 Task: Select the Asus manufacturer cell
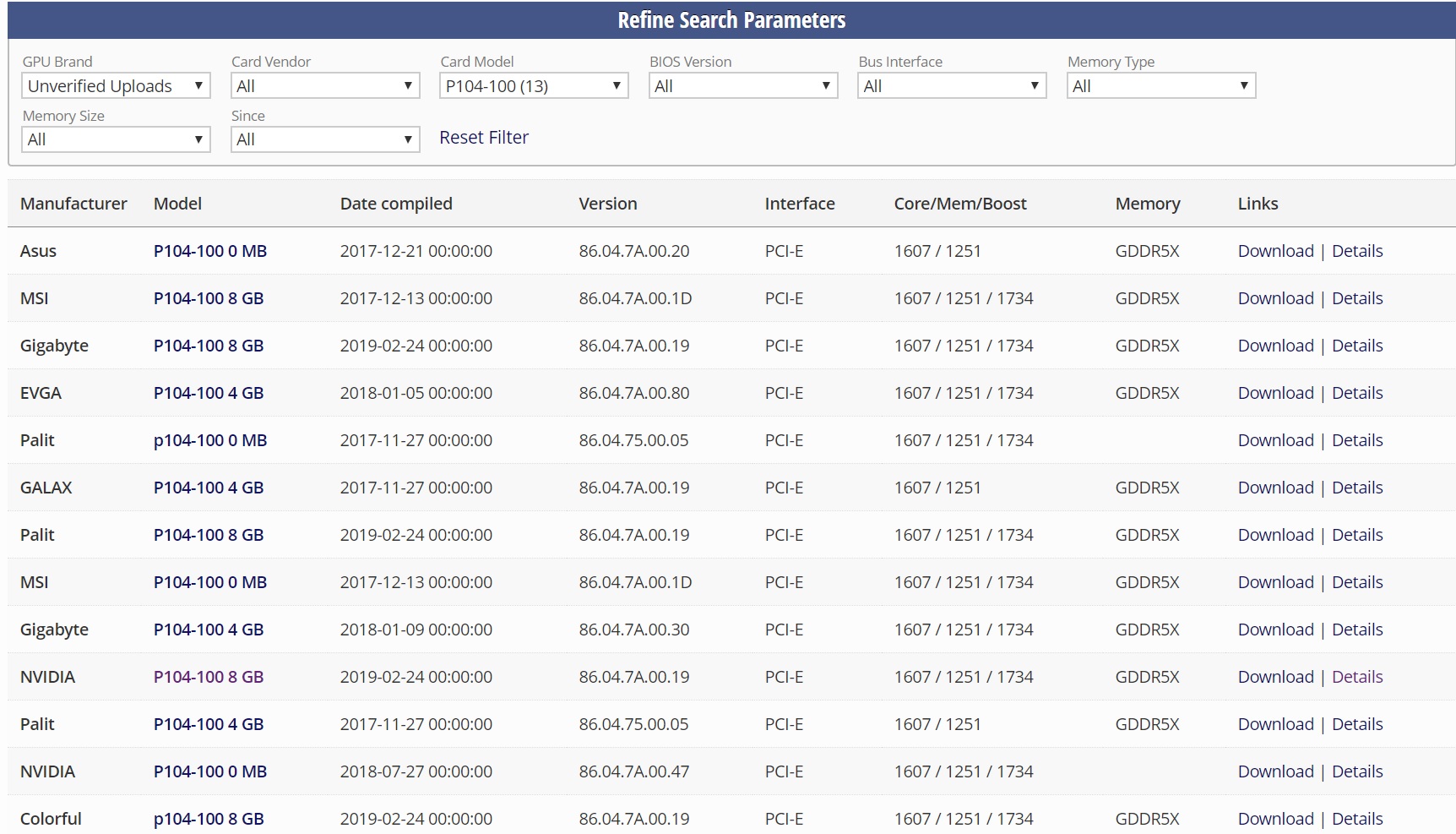(x=38, y=251)
